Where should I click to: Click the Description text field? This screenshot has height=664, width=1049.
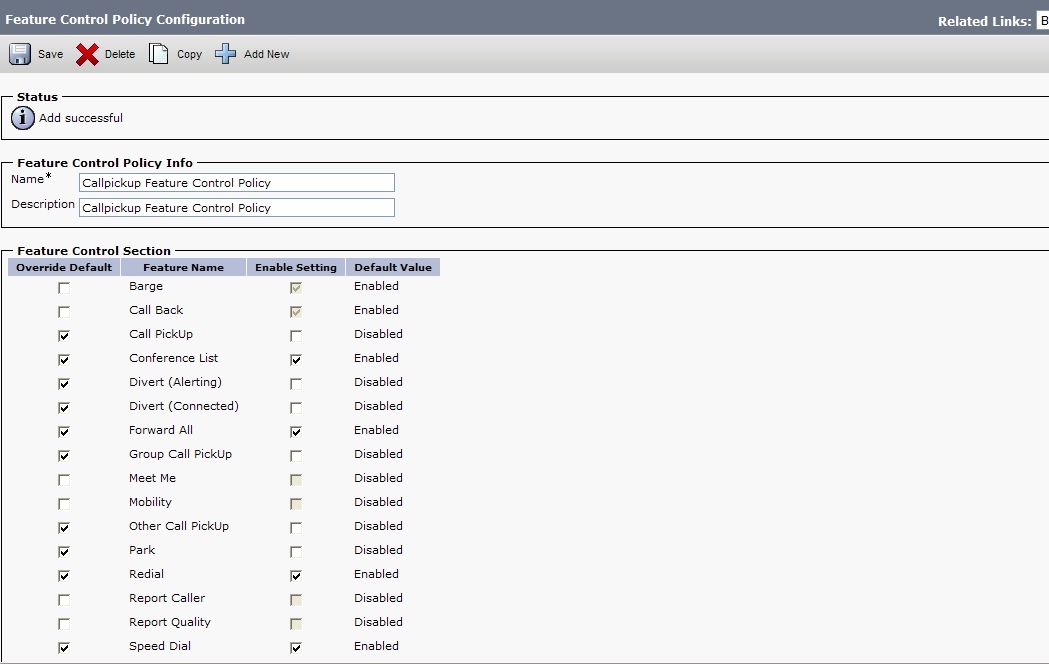point(236,208)
